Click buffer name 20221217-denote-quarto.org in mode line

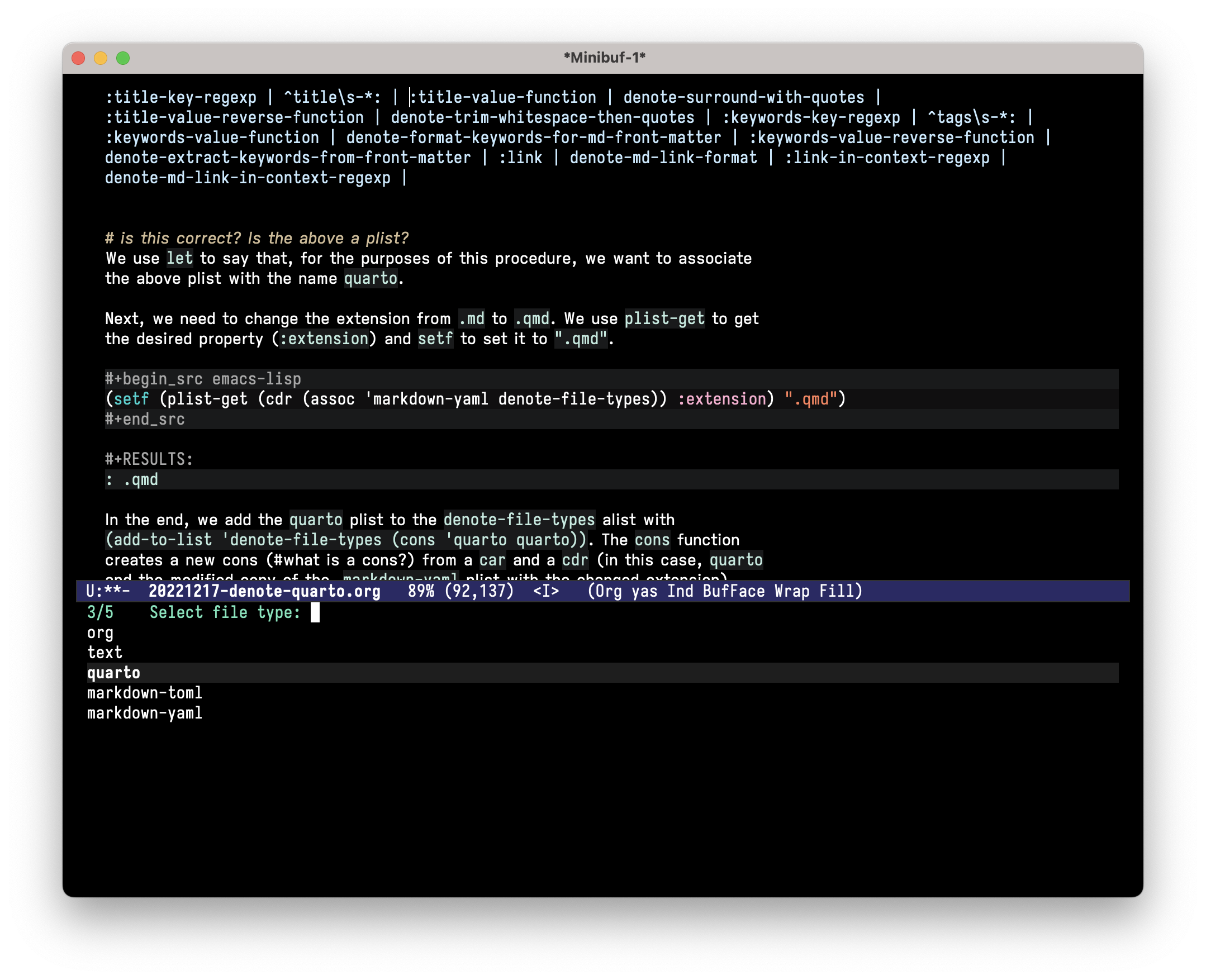264,591
